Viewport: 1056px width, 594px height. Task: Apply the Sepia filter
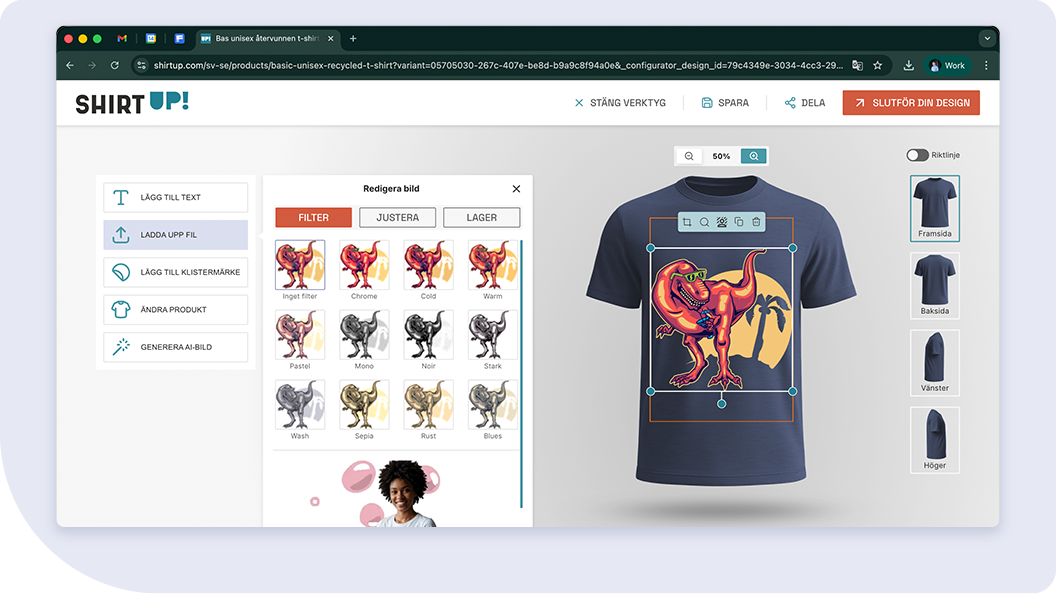click(364, 405)
